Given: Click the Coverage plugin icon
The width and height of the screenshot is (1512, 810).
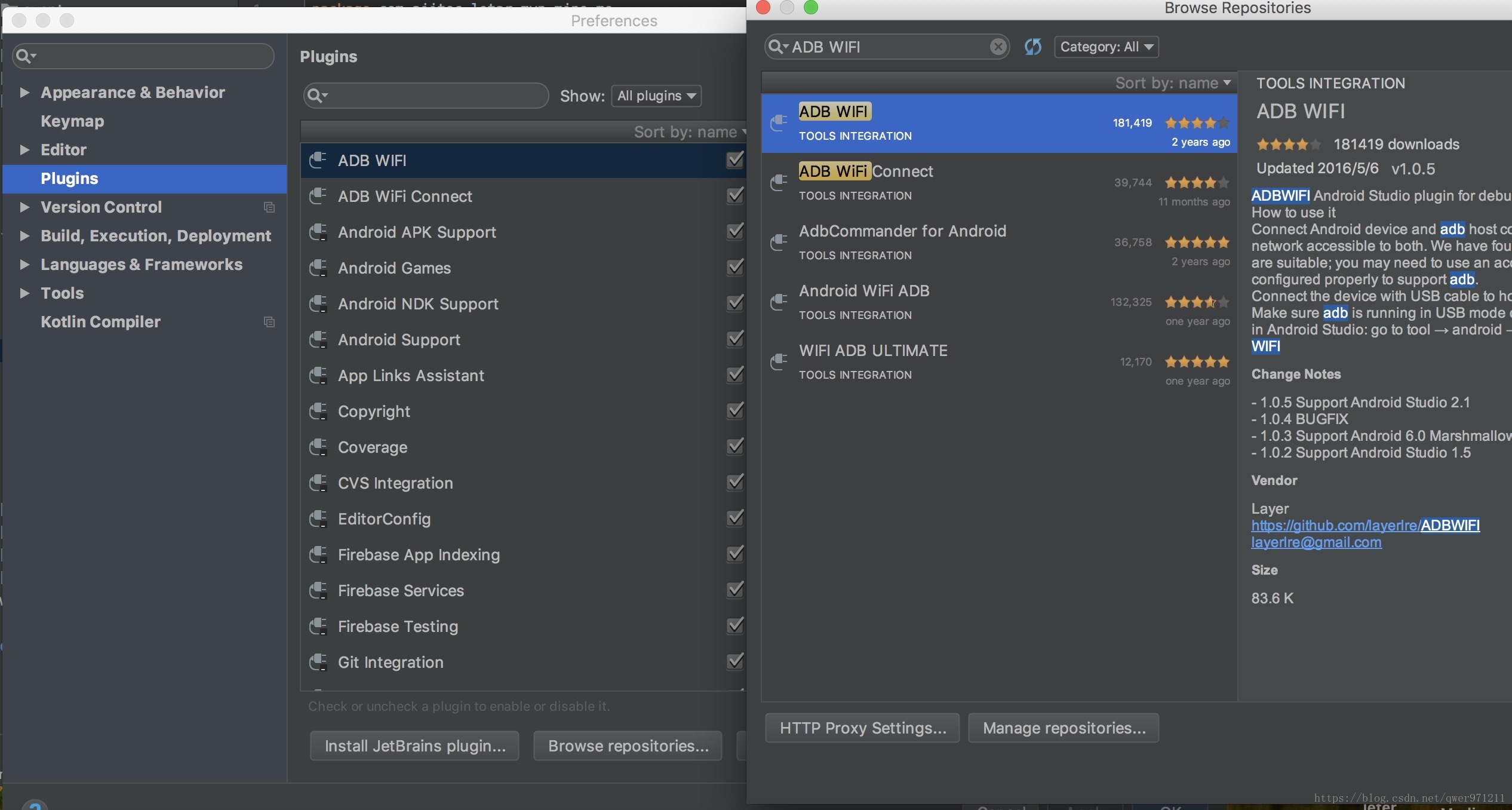Looking at the screenshot, I should [x=318, y=447].
